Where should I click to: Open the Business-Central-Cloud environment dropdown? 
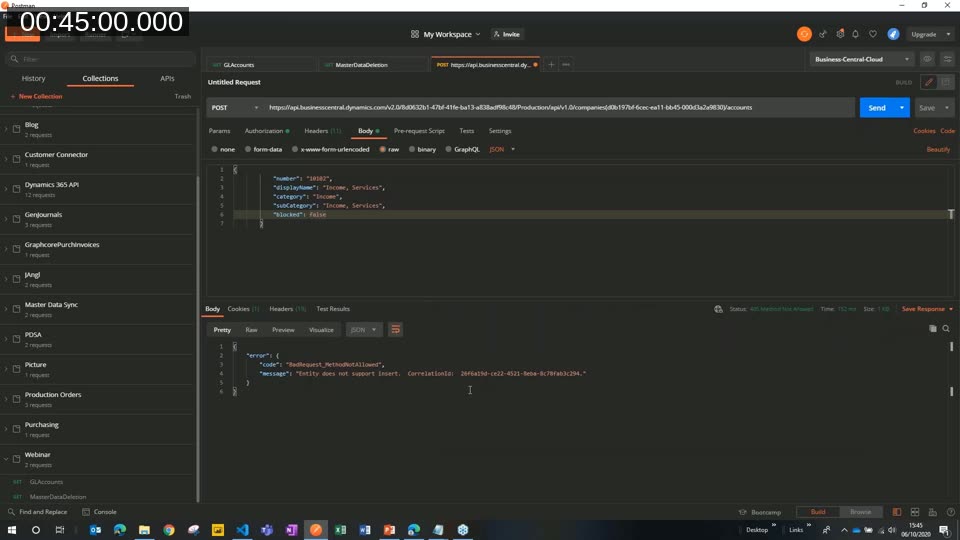point(862,59)
